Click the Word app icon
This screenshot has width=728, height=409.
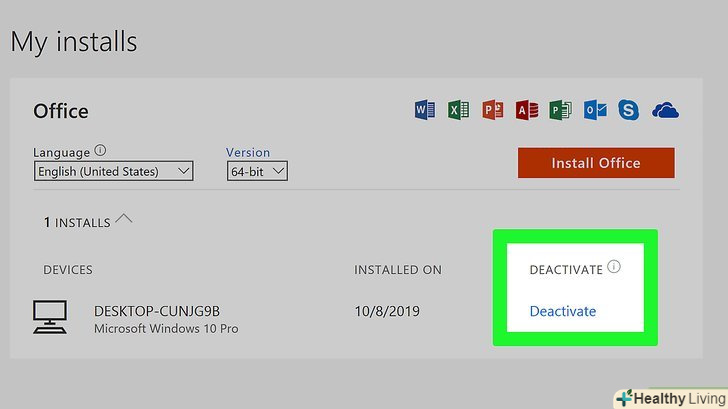point(425,110)
